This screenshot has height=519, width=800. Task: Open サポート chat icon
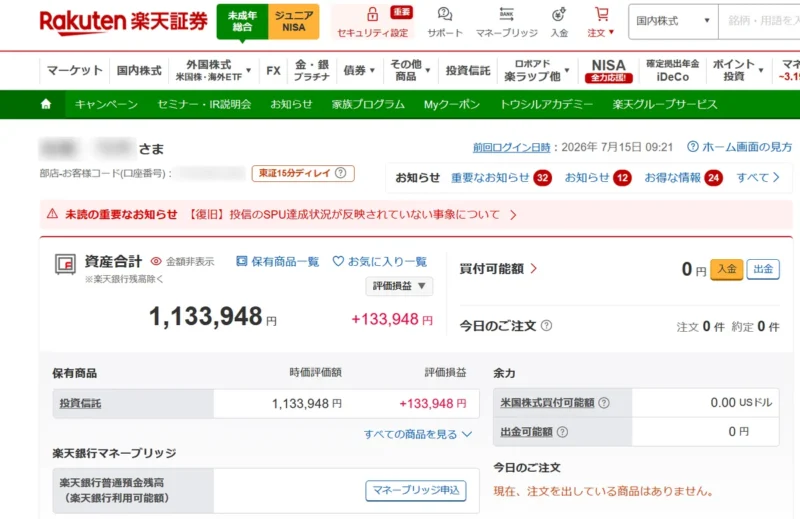pos(445,14)
